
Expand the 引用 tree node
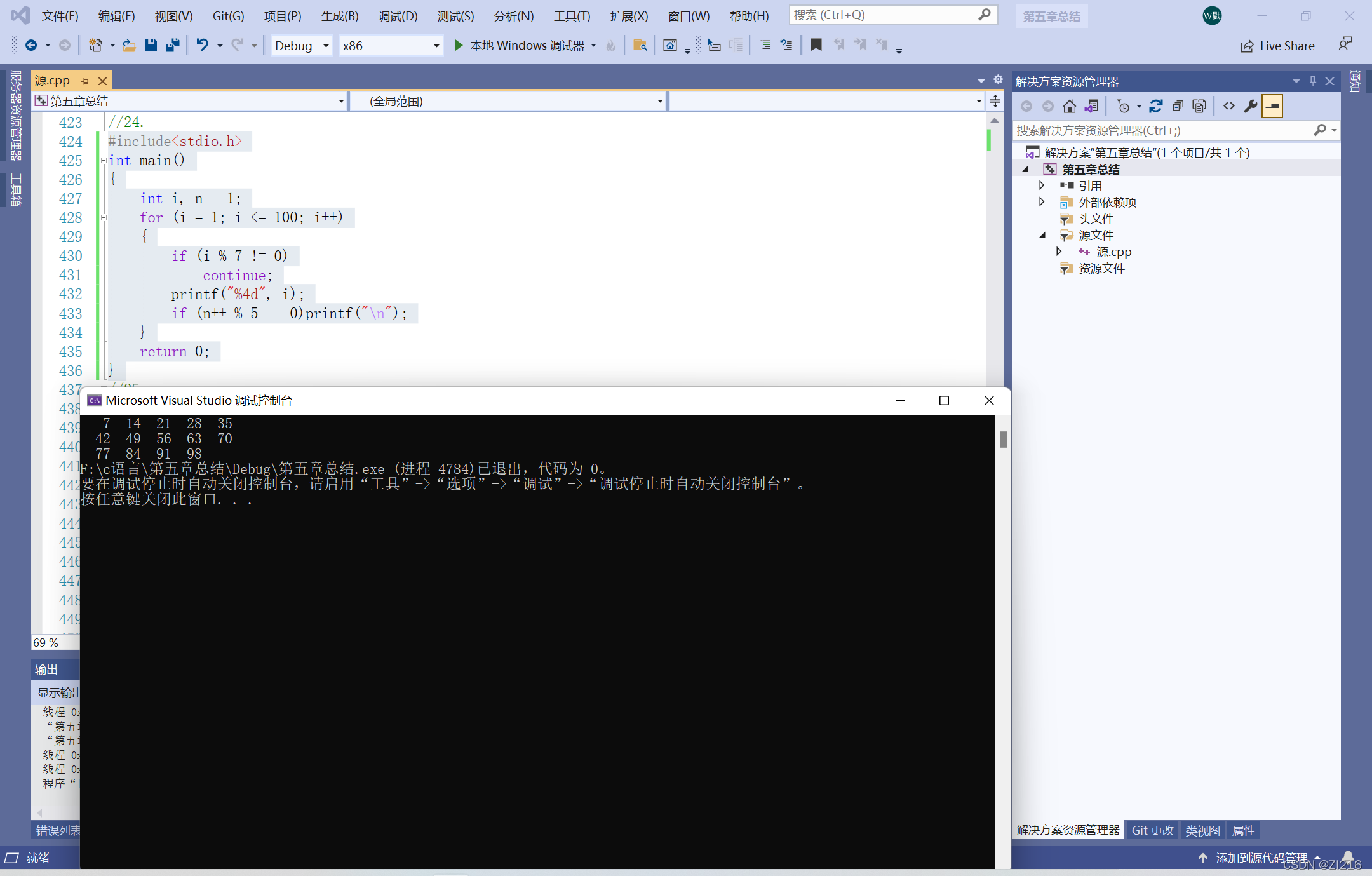[1042, 185]
